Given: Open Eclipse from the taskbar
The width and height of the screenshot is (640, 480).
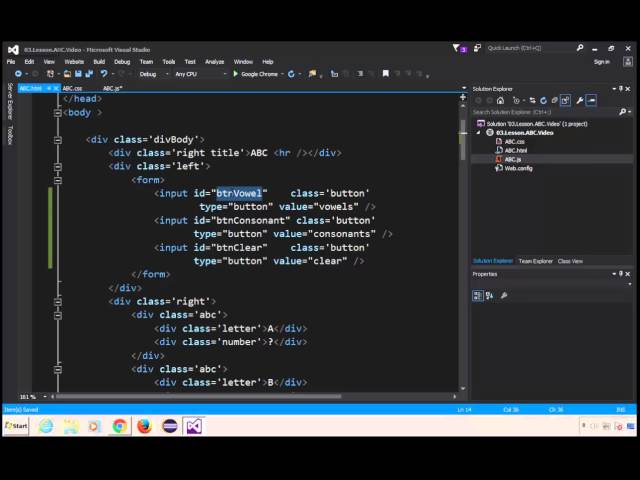Looking at the screenshot, I should pos(169,426).
